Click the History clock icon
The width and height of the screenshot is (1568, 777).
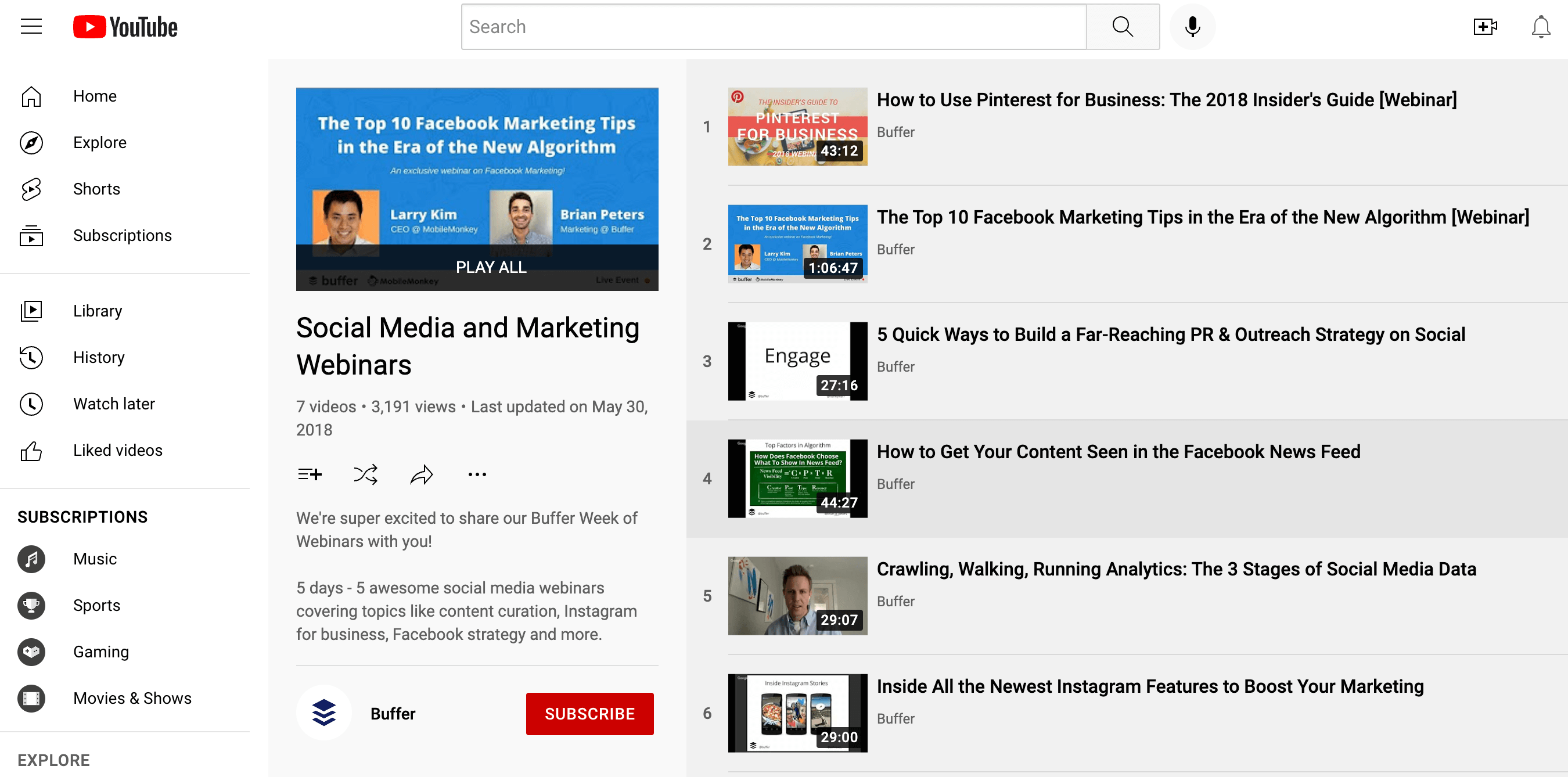tap(31, 357)
